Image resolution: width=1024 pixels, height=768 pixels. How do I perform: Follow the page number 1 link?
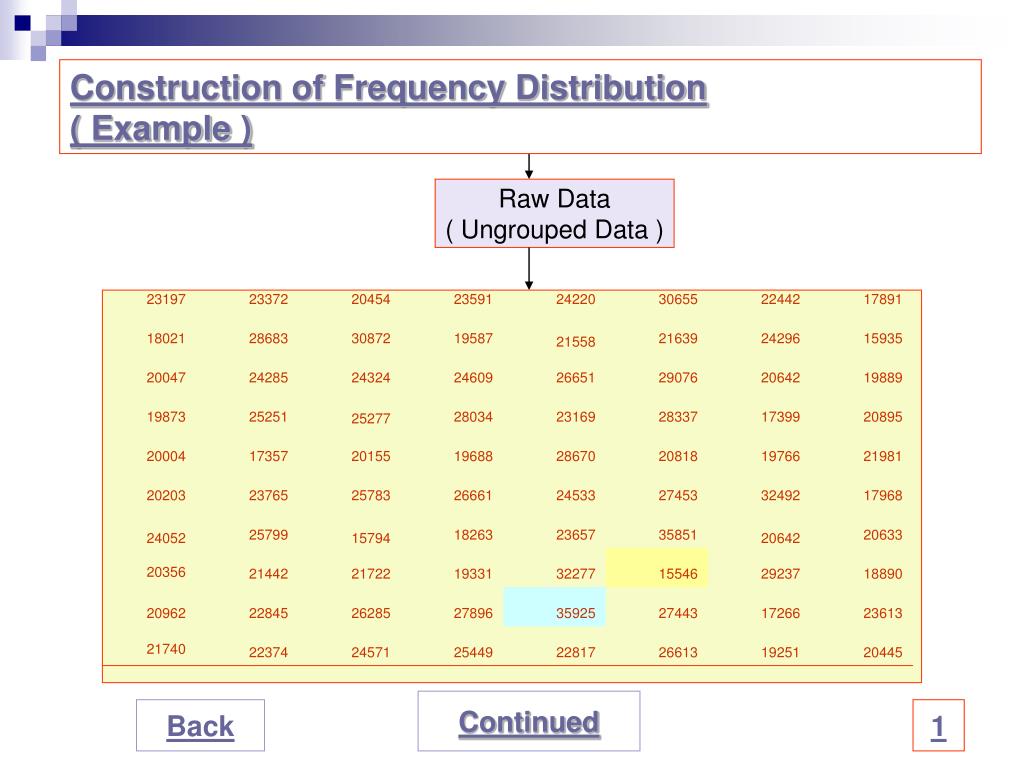pyautogui.click(x=938, y=726)
